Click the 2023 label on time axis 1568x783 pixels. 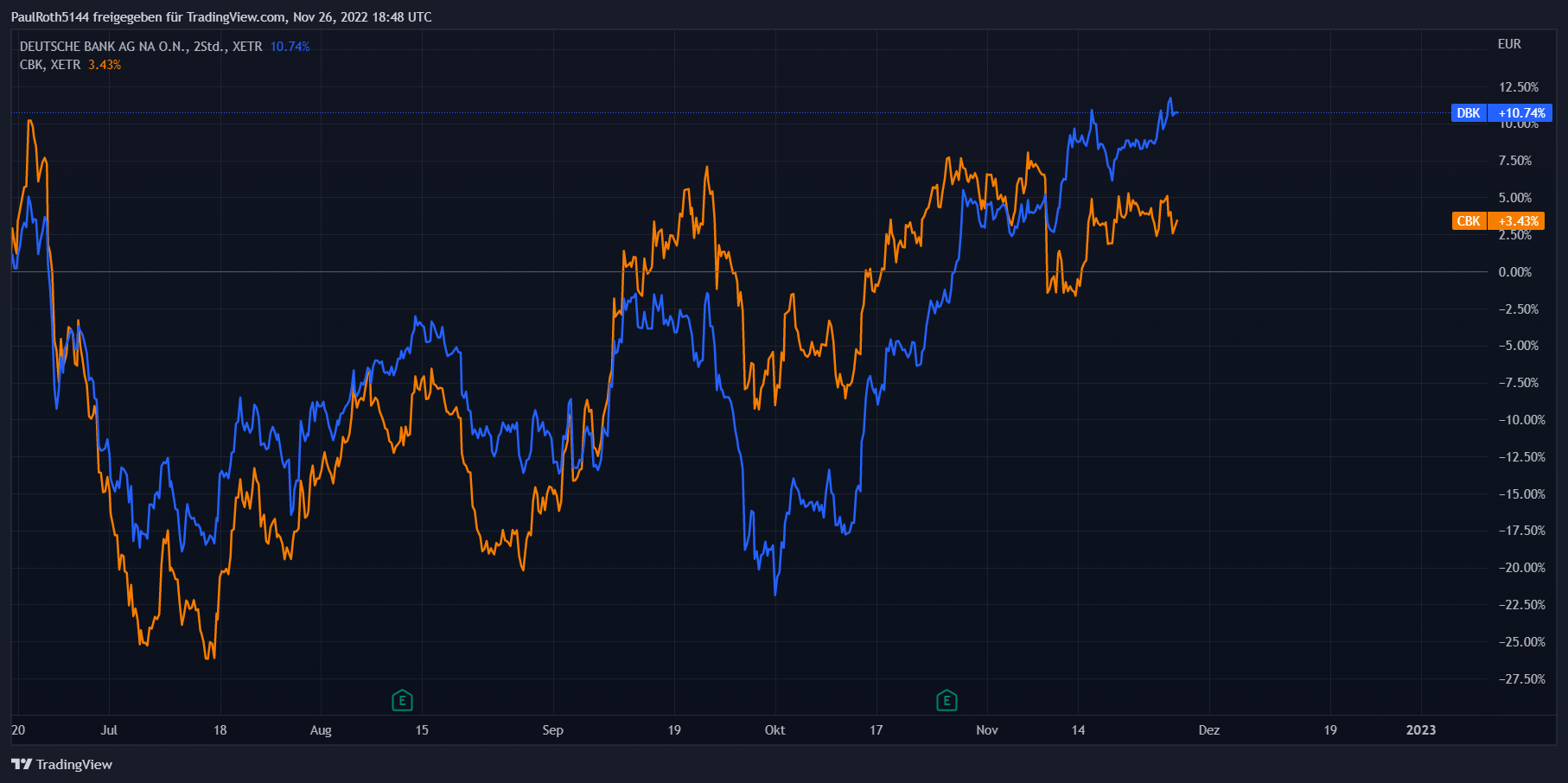(1421, 730)
